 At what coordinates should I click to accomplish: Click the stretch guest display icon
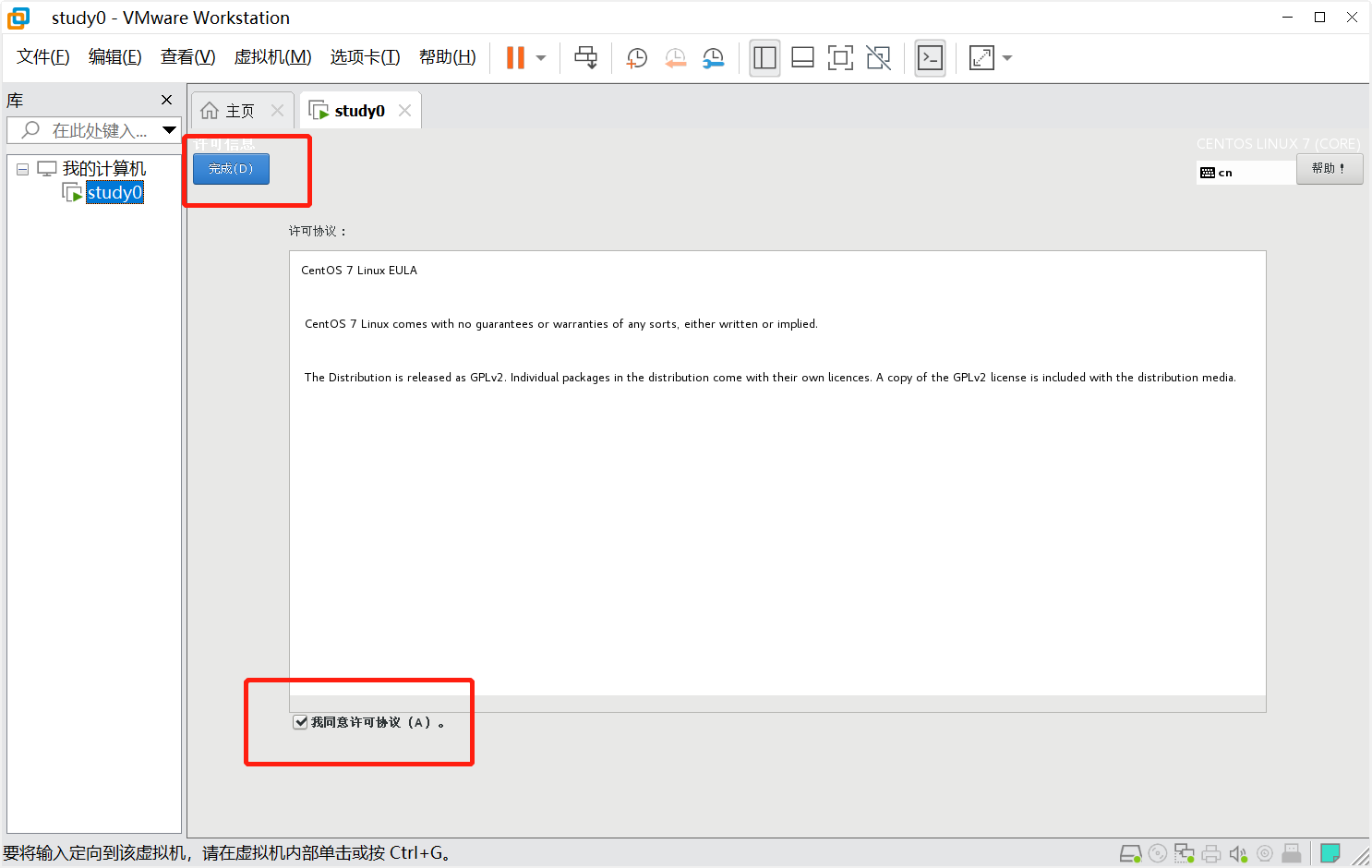981,57
